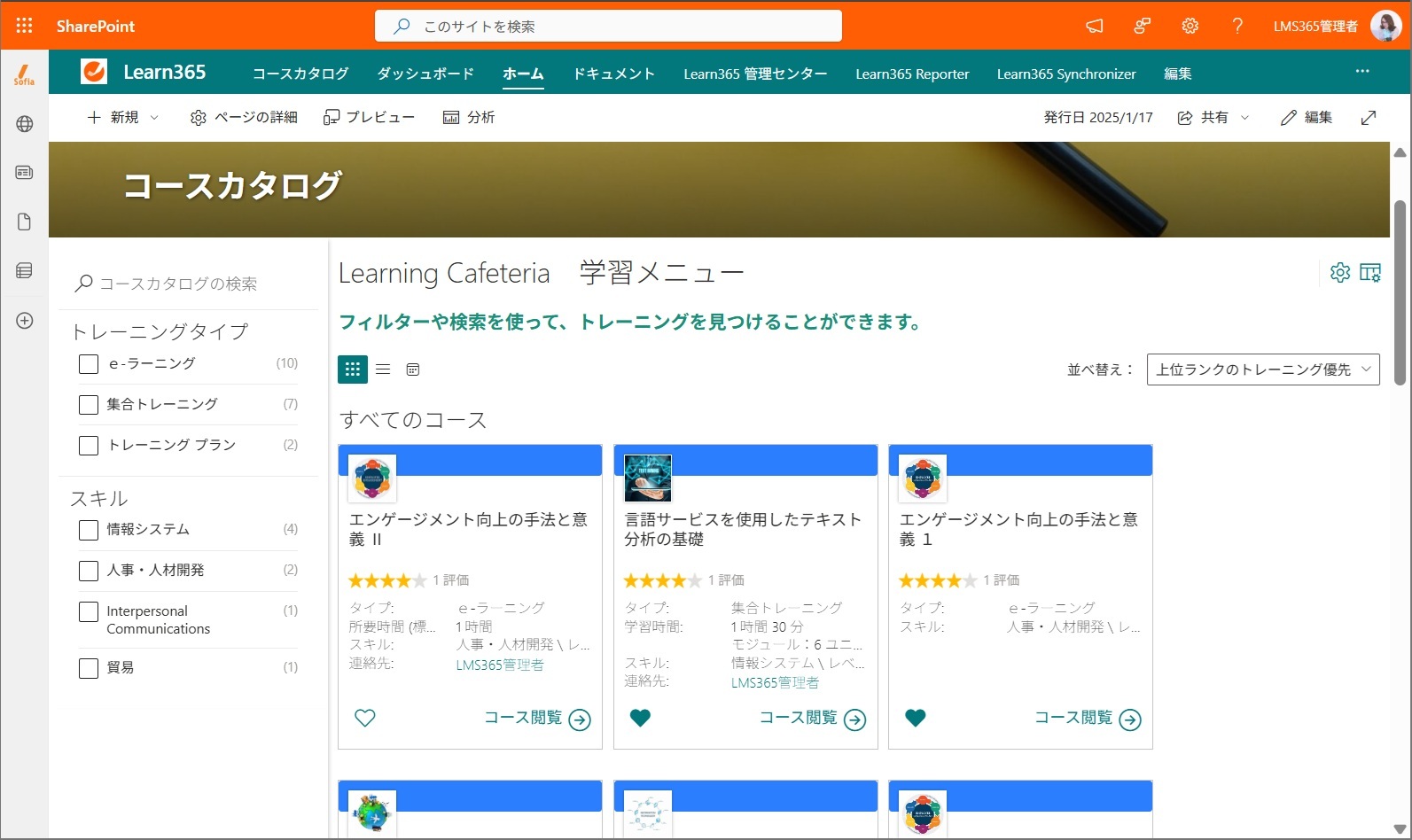Check the Interpersonal Communications skill checkbox

click(89, 611)
